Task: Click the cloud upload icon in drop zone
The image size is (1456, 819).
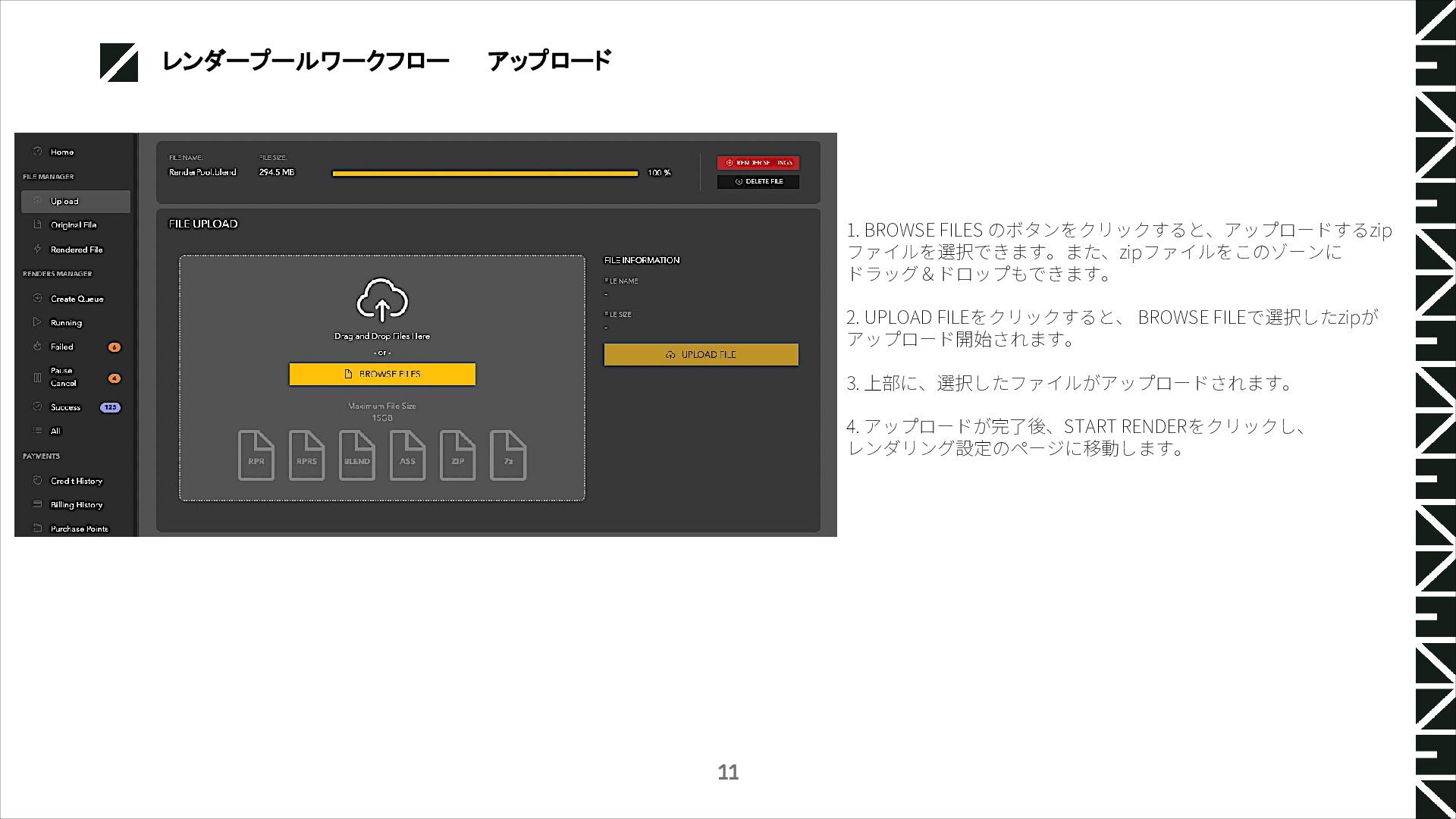Action: point(382,300)
